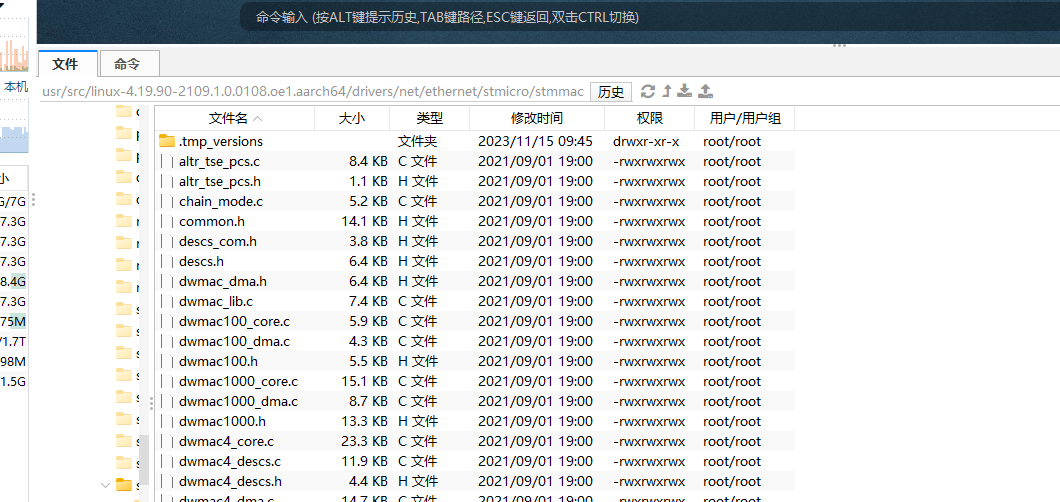Screen dimensions: 1060x502
Task: Click the file icon beside common.h
Action: [x=167, y=221]
